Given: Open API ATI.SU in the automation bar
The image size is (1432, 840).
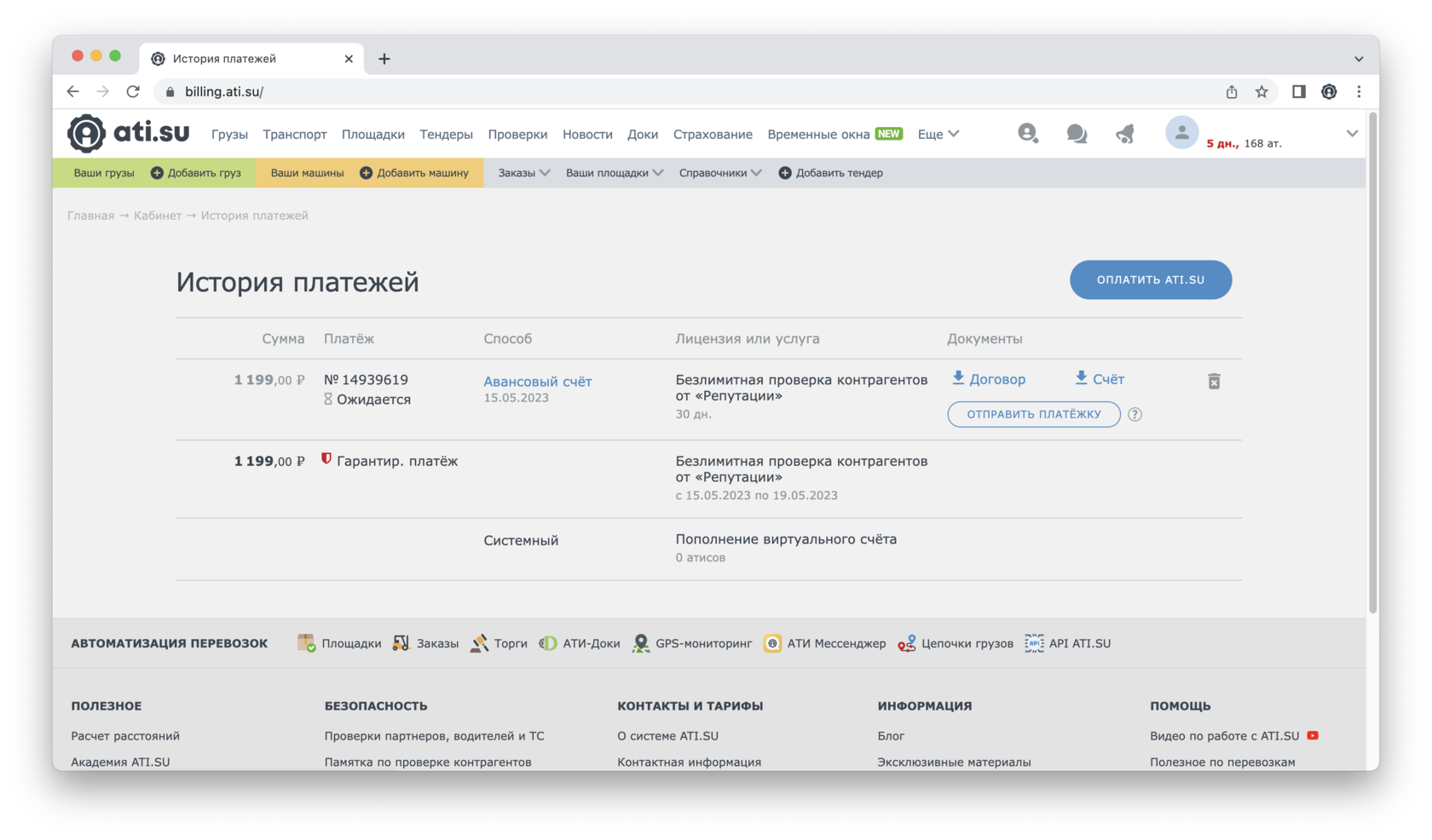Looking at the screenshot, I should pos(1068,643).
